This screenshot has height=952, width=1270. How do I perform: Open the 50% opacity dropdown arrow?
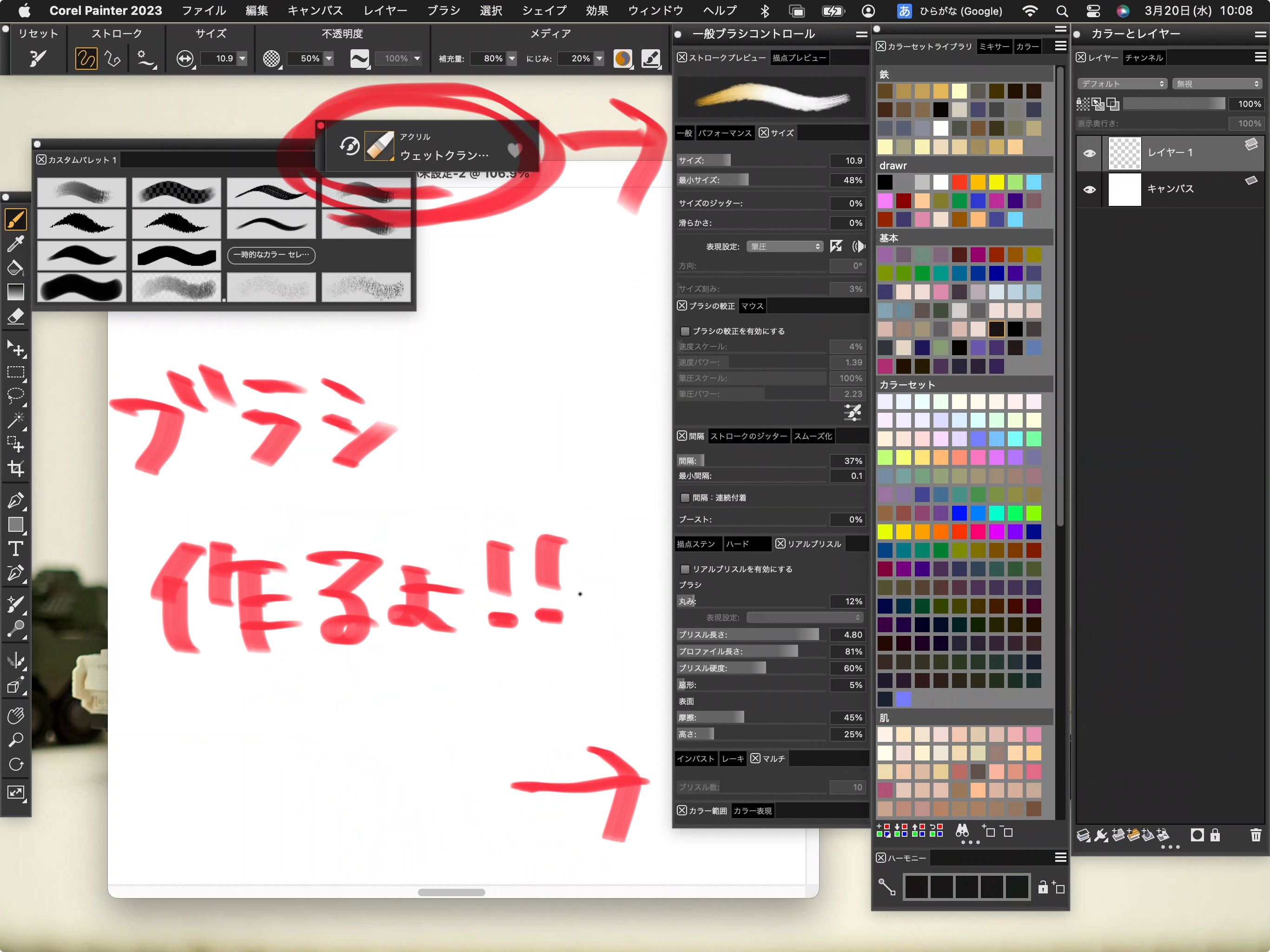328,59
